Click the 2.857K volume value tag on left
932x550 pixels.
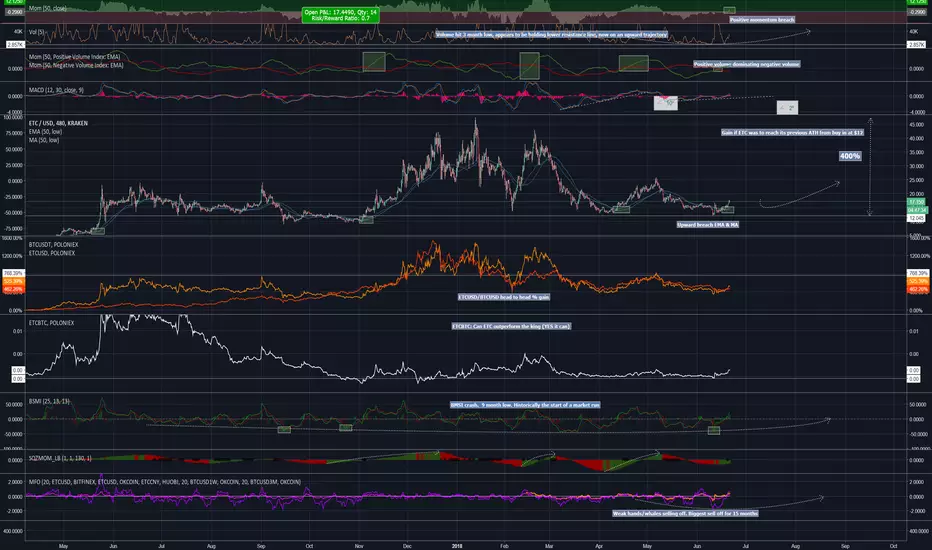click(x=15, y=45)
